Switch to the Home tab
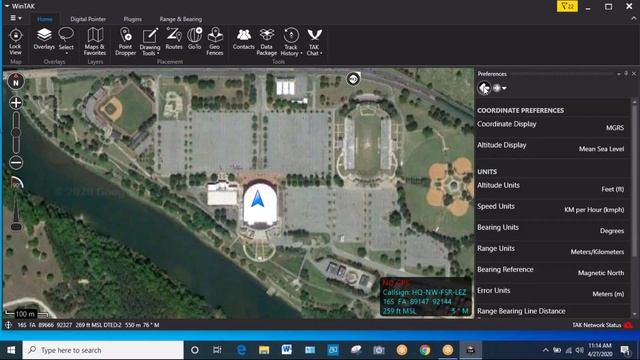This screenshot has height=360, width=640. click(x=44, y=19)
